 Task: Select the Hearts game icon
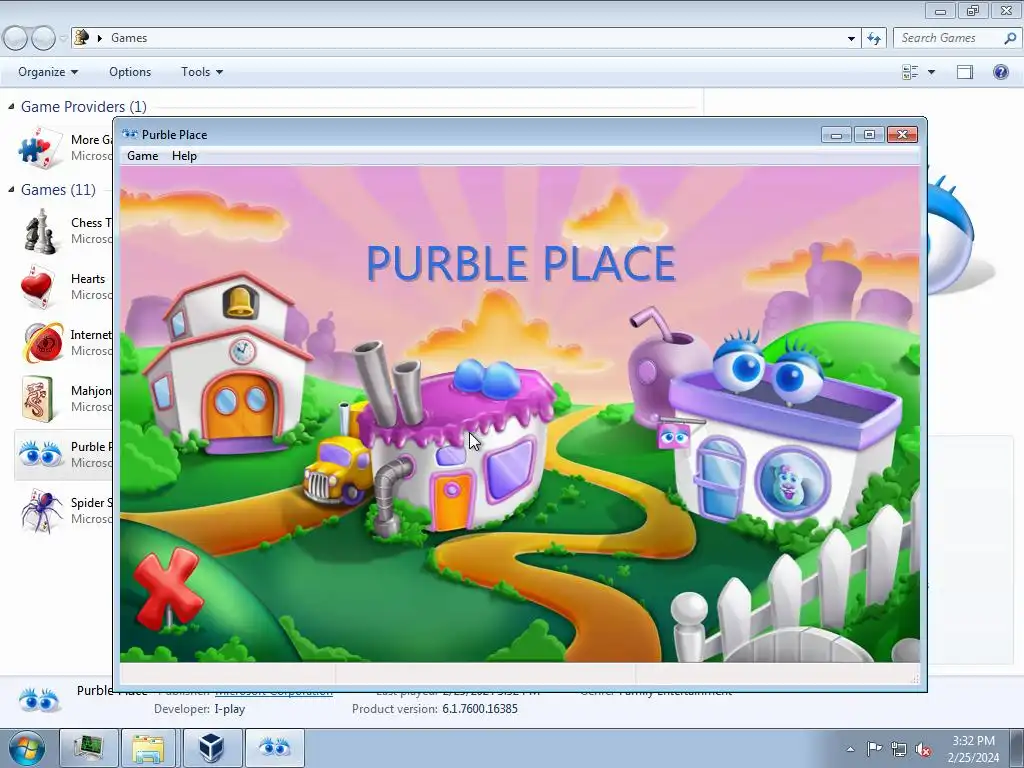click(37, 287)
